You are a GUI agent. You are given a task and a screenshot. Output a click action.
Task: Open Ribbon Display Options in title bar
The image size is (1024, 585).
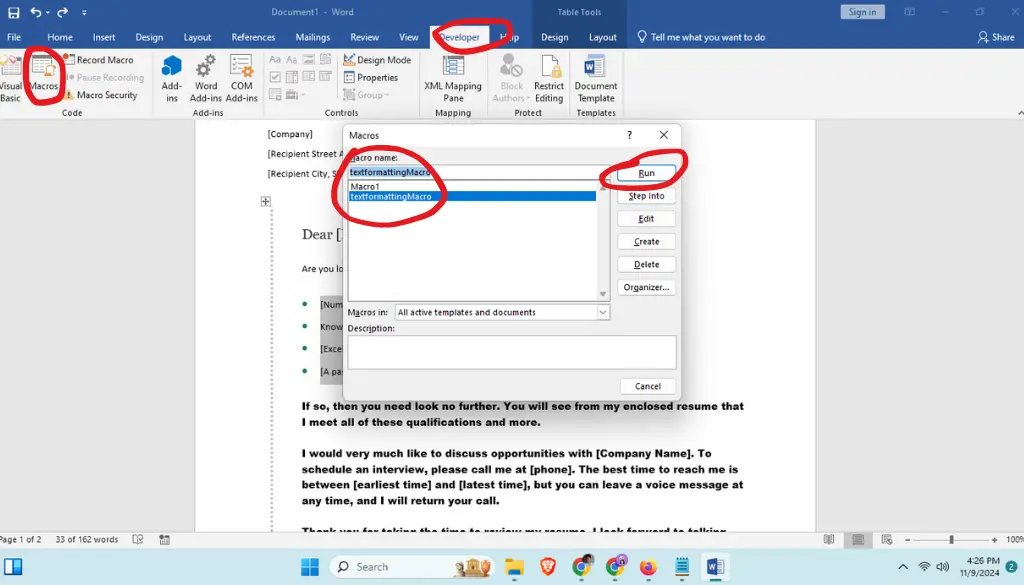[x=909, y=12]
